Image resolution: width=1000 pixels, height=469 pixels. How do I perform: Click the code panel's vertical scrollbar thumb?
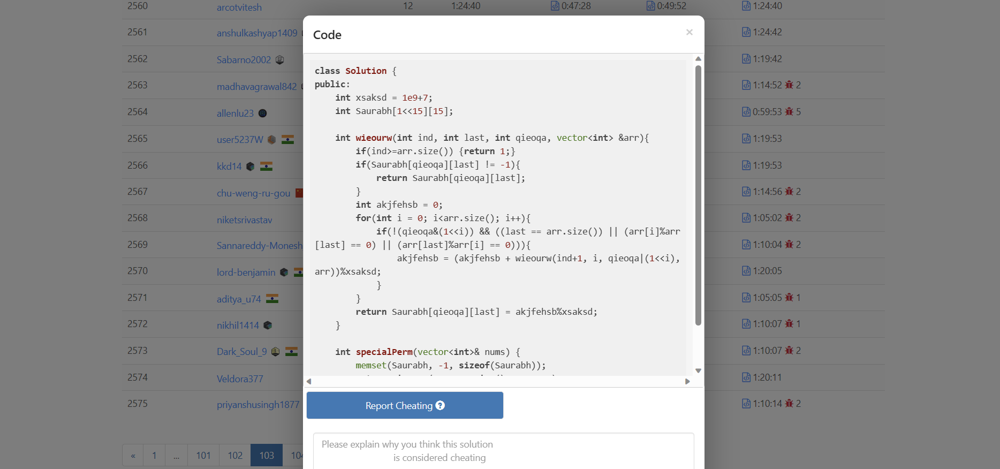pyautogui.click(x=698, y=195)
